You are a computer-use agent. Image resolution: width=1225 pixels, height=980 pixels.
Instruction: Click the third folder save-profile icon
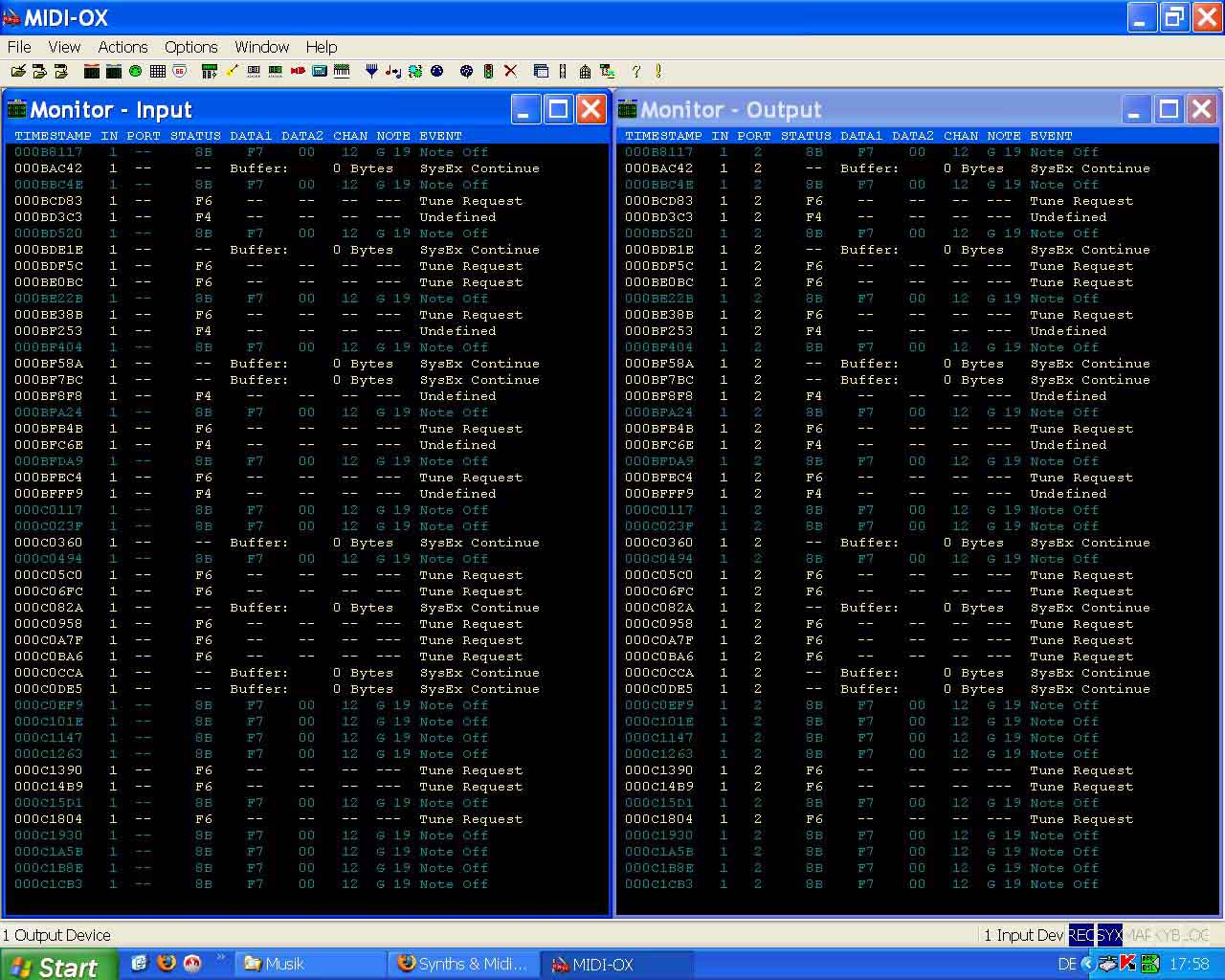61,71
